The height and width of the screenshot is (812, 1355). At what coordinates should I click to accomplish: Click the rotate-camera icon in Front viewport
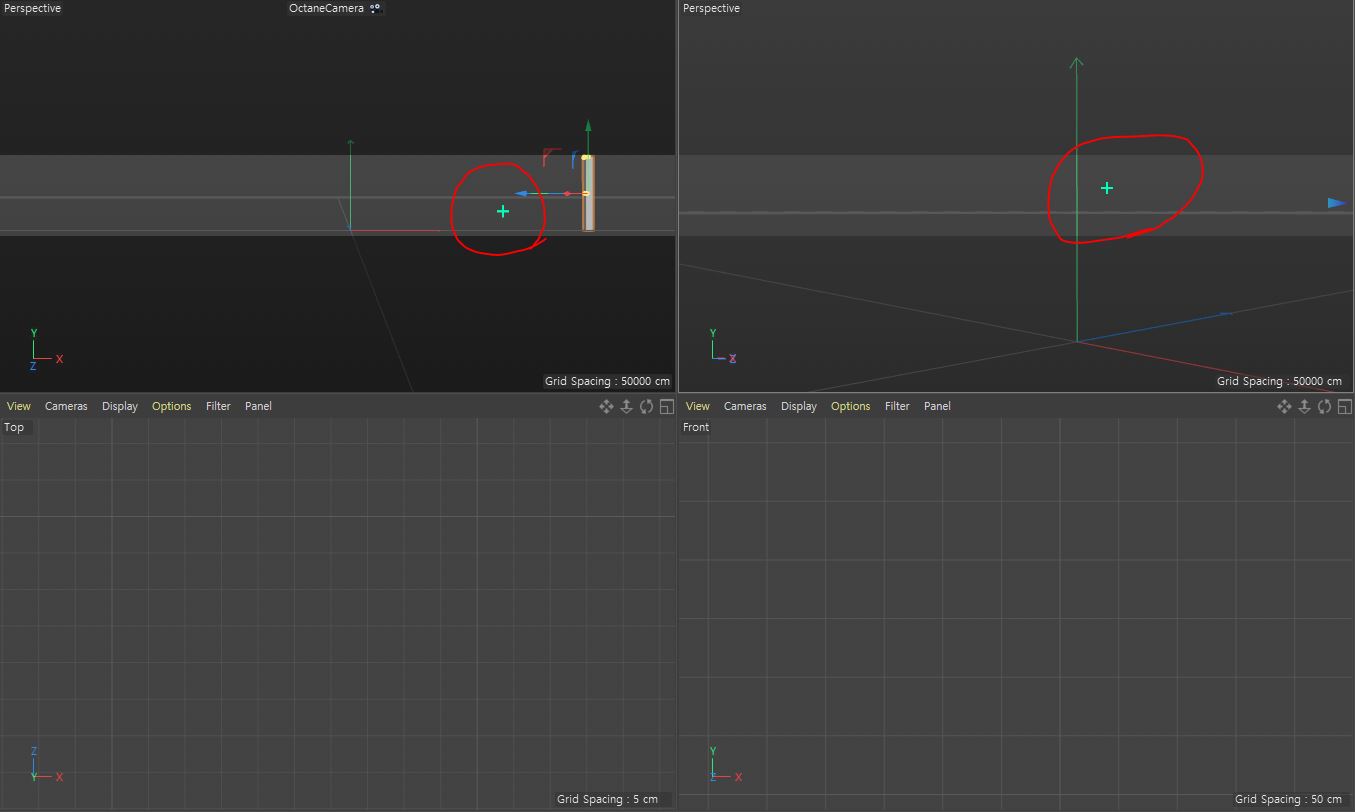pos(1324,406)
